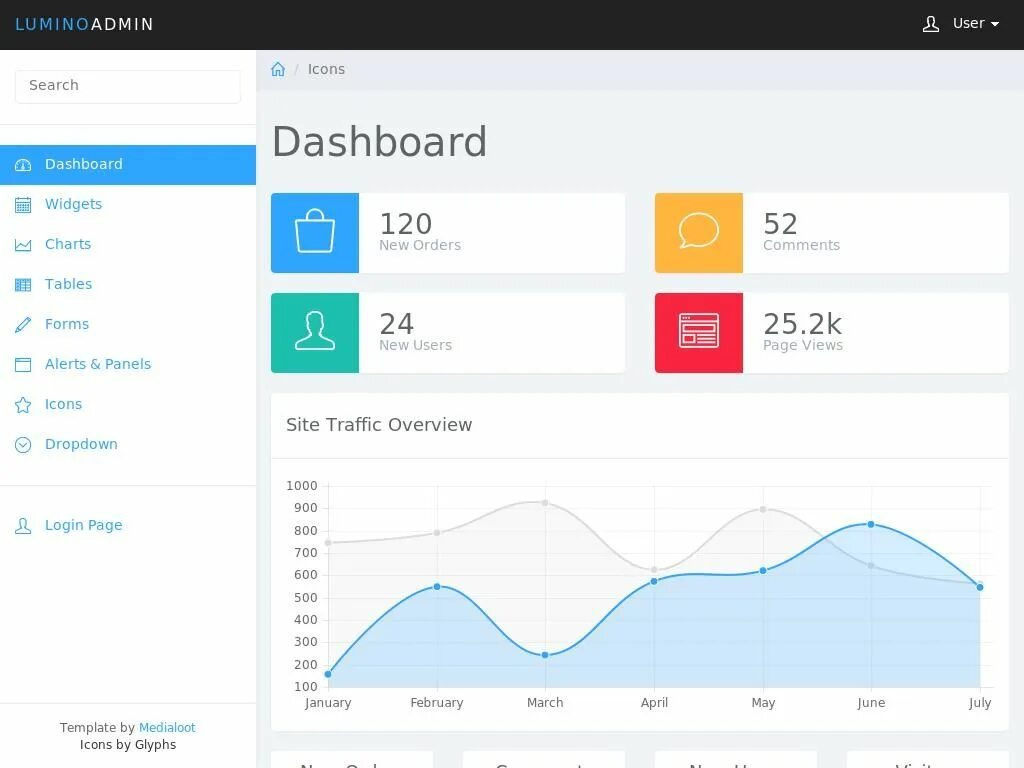Open Dashboard in the sidebar menu

click(128, 165)
